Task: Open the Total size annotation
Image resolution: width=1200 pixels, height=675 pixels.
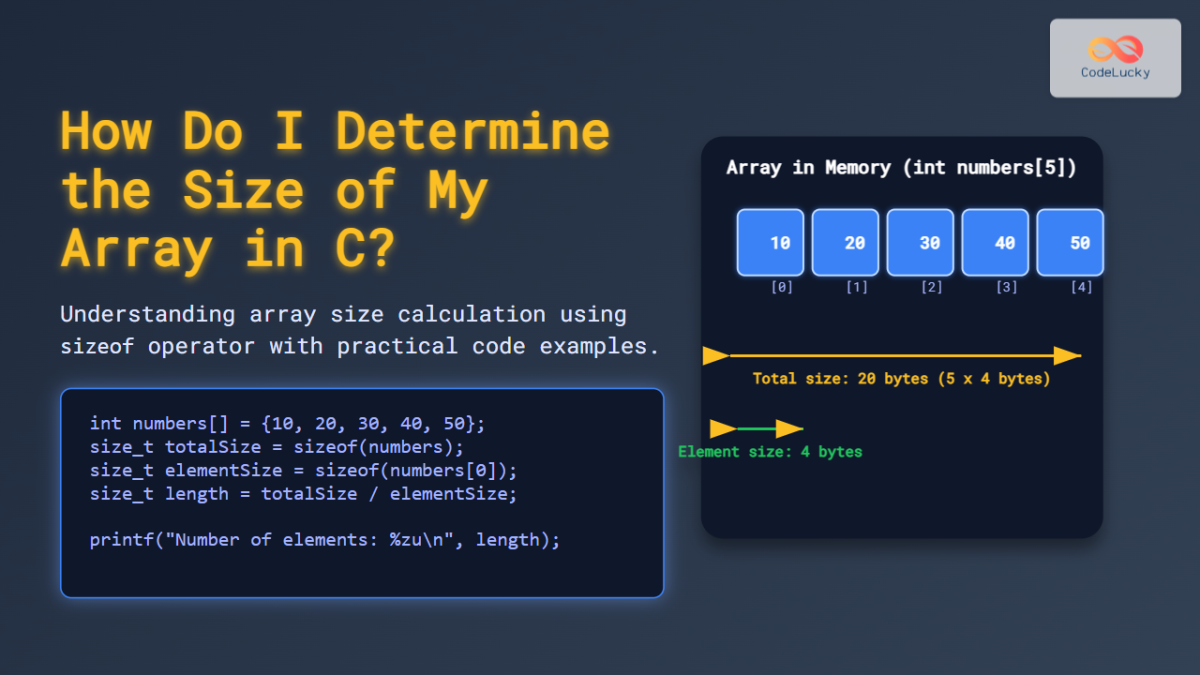Action: point(901,379)
